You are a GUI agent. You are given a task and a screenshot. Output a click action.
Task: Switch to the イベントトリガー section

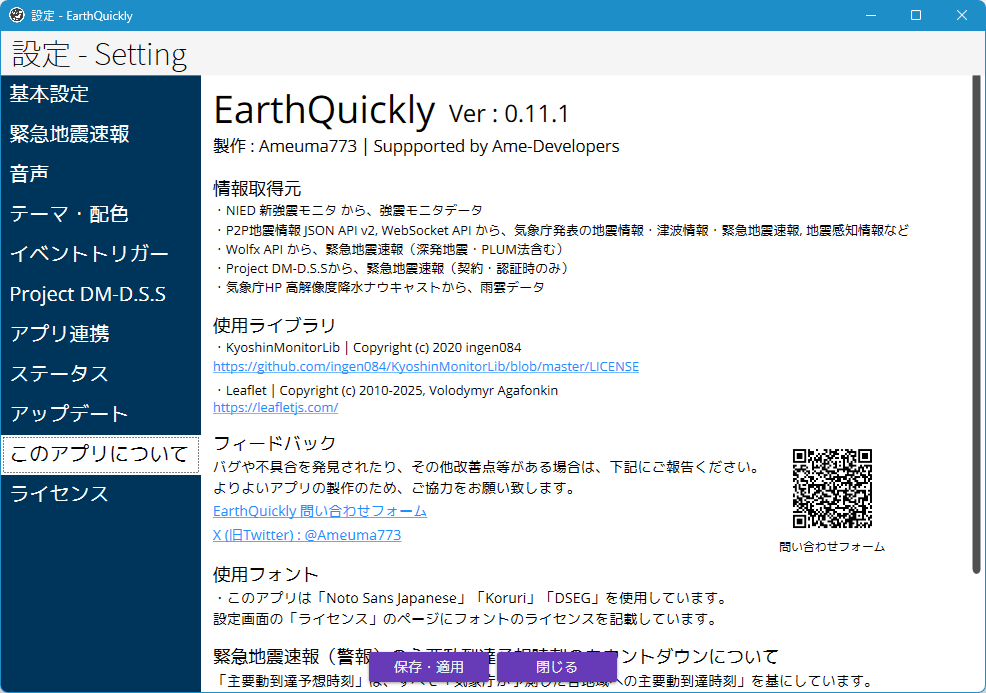pyautogui.click(x=101, y=254)
